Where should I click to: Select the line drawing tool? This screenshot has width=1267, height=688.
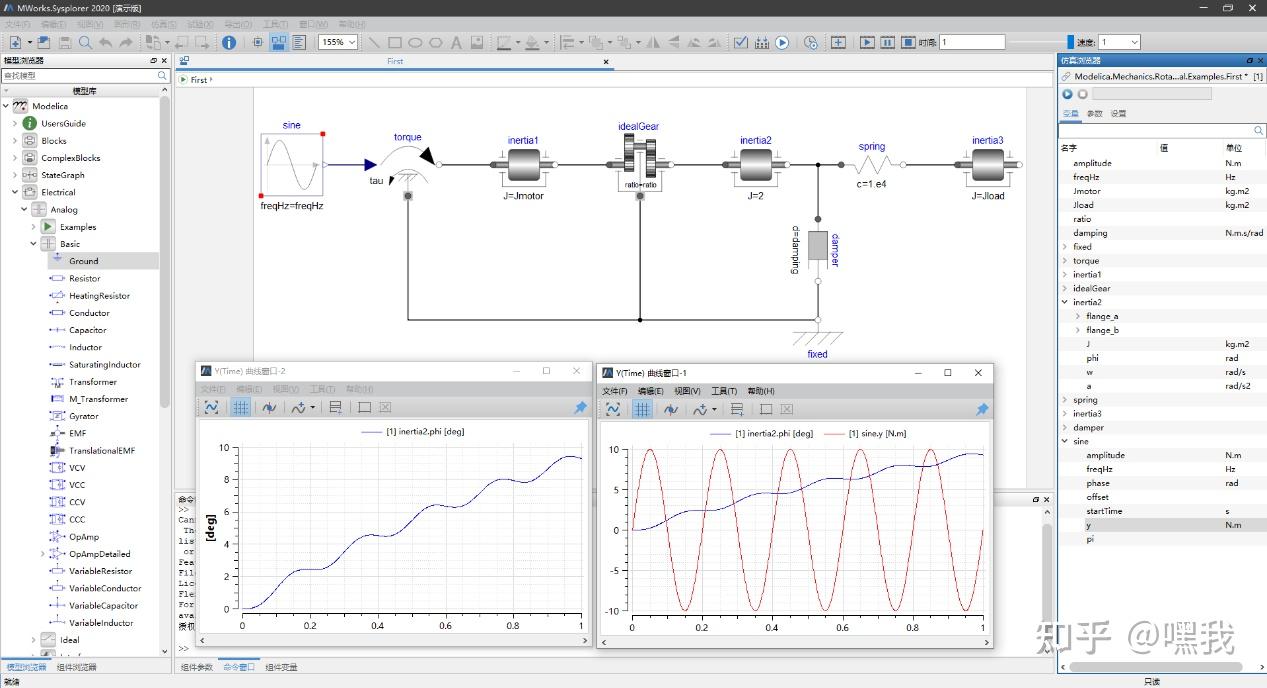pos(374,42)
